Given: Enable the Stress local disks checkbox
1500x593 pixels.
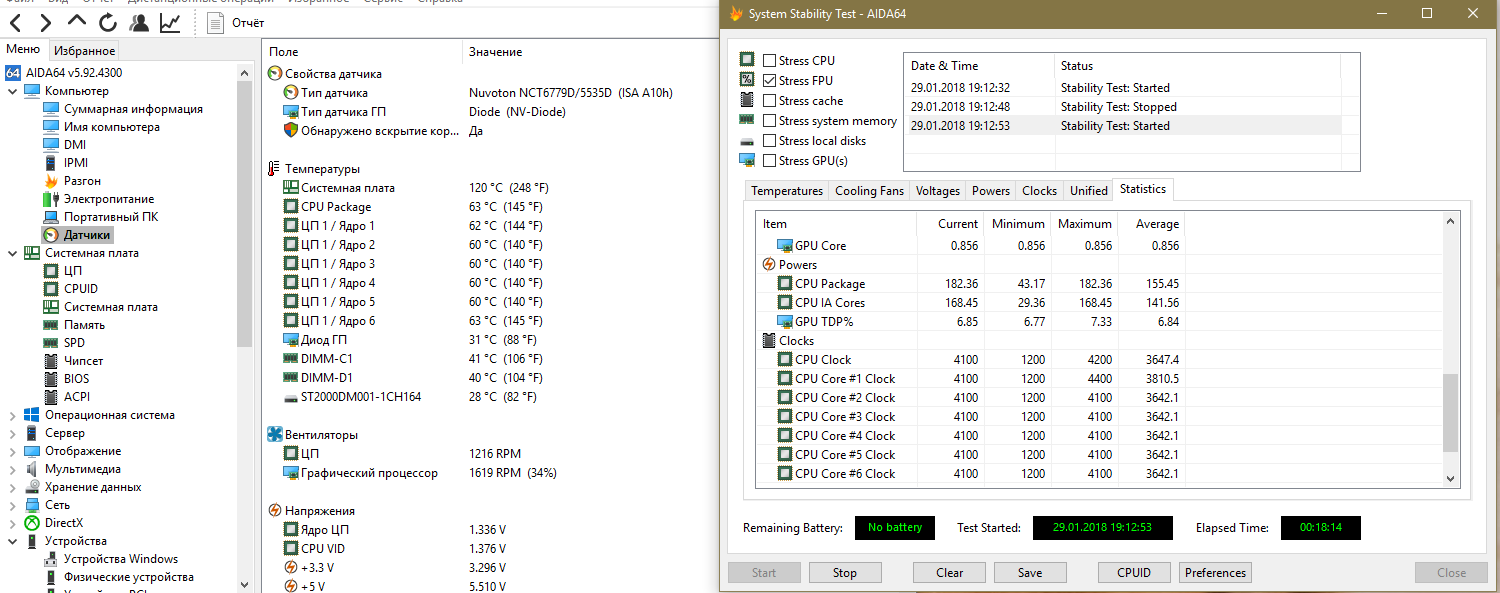Looking at the screenshot, I should click(x=769, y=141).
